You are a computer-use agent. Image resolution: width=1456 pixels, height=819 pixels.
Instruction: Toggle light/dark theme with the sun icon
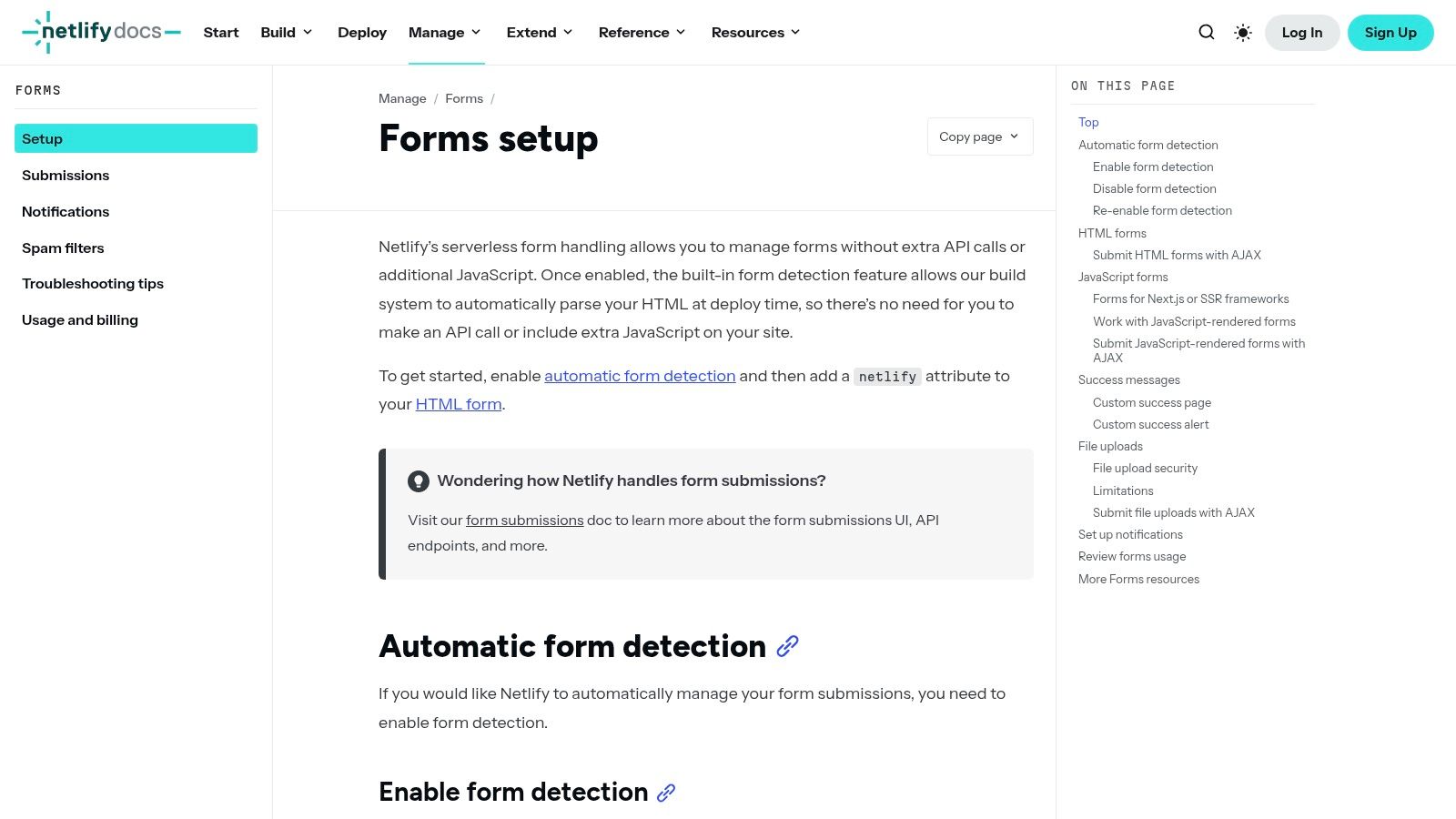1242,32
